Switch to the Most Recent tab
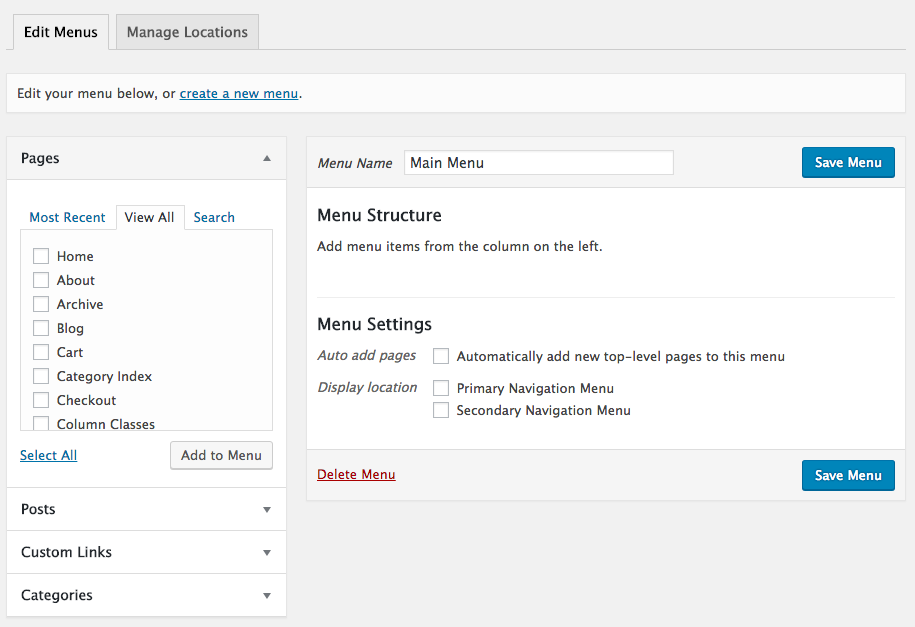915x627 pixels. [x=67, y=217]
